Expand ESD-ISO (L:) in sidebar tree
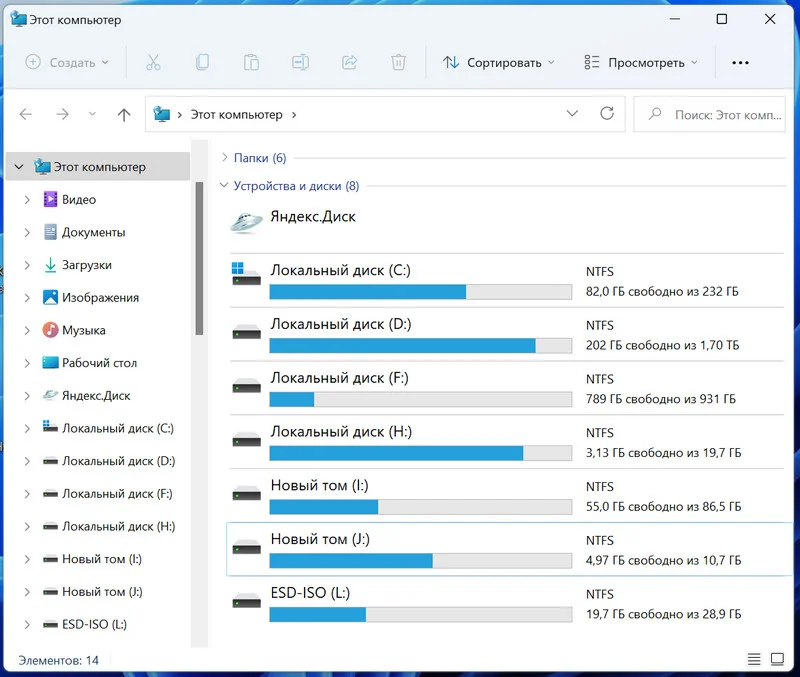The width and height of the screenshot is (800, 677). (x=27, y=624)
